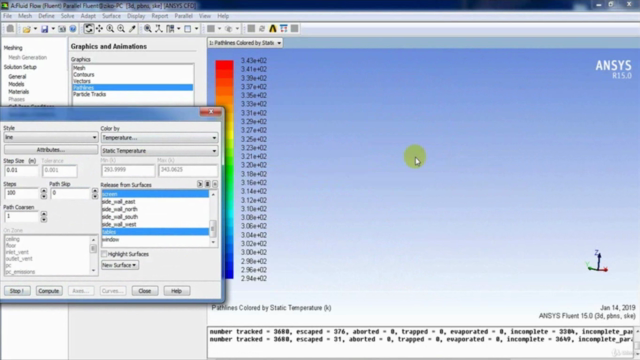Click the Compute button
640x360 pixels.
tap(49, 291)
